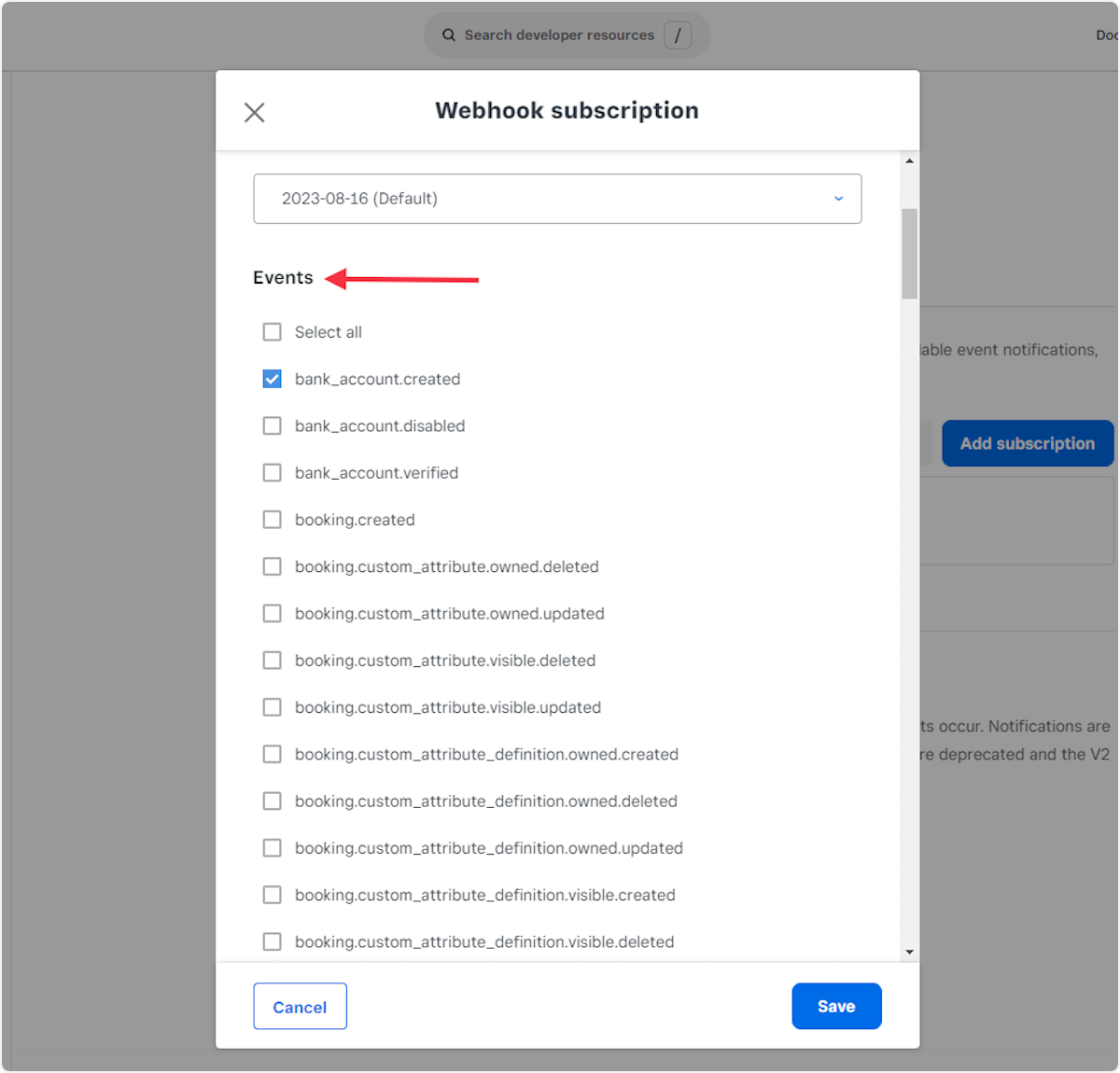Screen dimensions: 1120x1073
Task: Check the Select all events box
Action: (272, 331)
